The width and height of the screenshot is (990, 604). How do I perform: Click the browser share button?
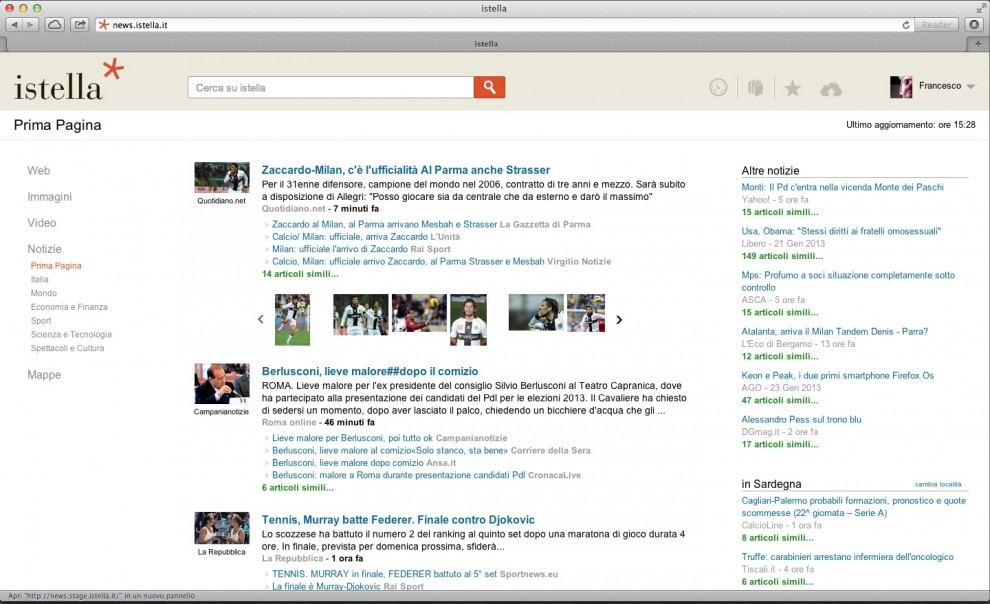pos(80,25)
